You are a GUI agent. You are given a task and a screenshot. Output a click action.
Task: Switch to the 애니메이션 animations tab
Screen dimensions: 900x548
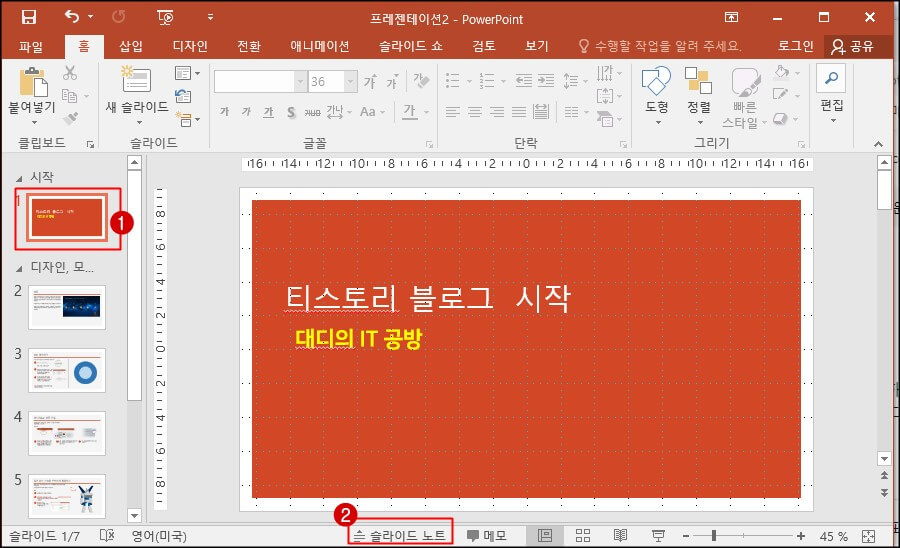[x=320, y=46]
